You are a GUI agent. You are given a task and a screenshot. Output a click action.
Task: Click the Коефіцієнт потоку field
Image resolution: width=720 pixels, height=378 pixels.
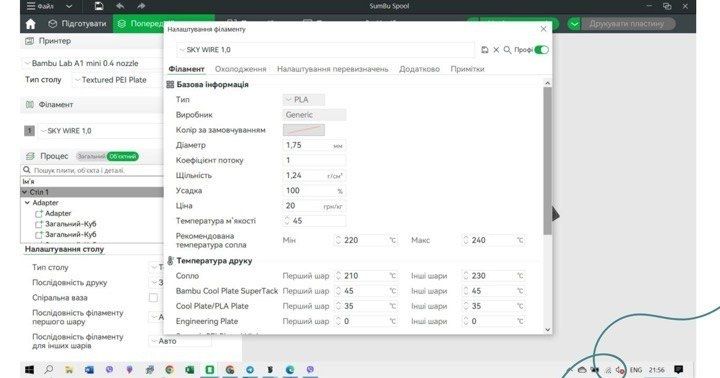[x=314, y=160]
